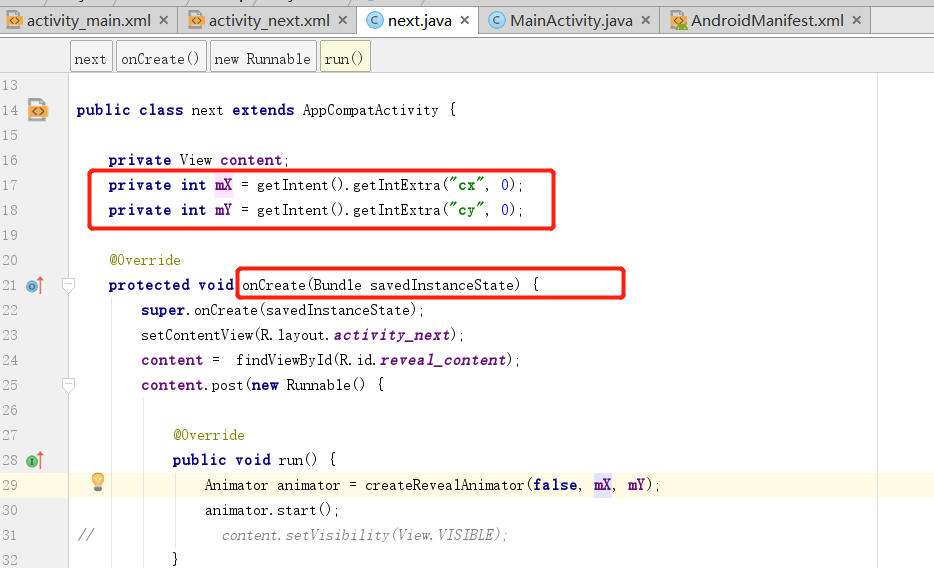Image resolution: width=934 pixels, height=568 pixels.
Task: Click the 'onCreate()' breadcrumb
Action: (161, 59)
